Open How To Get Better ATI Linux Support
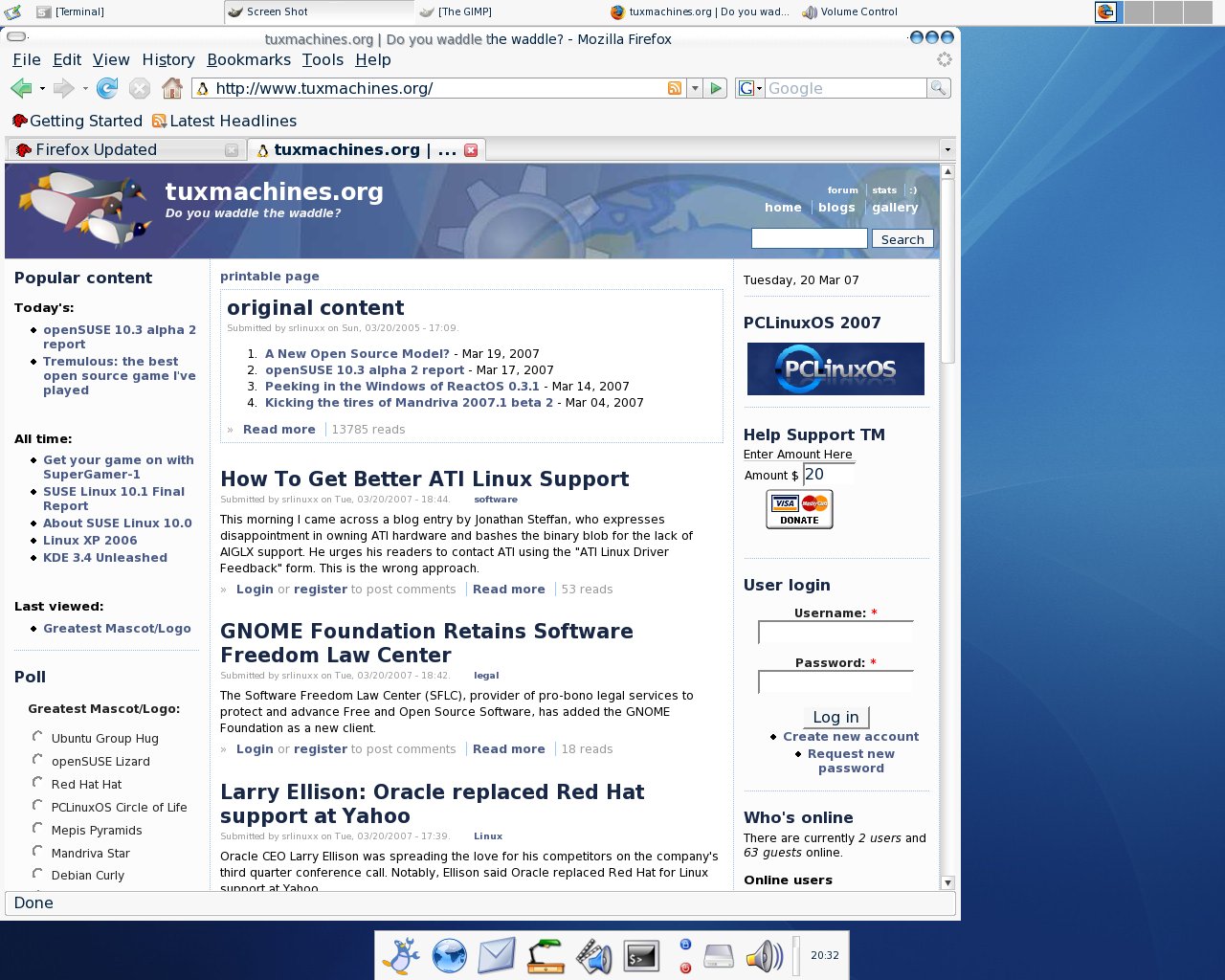This screenshot has width=1225, height=980. click(425, 479)
